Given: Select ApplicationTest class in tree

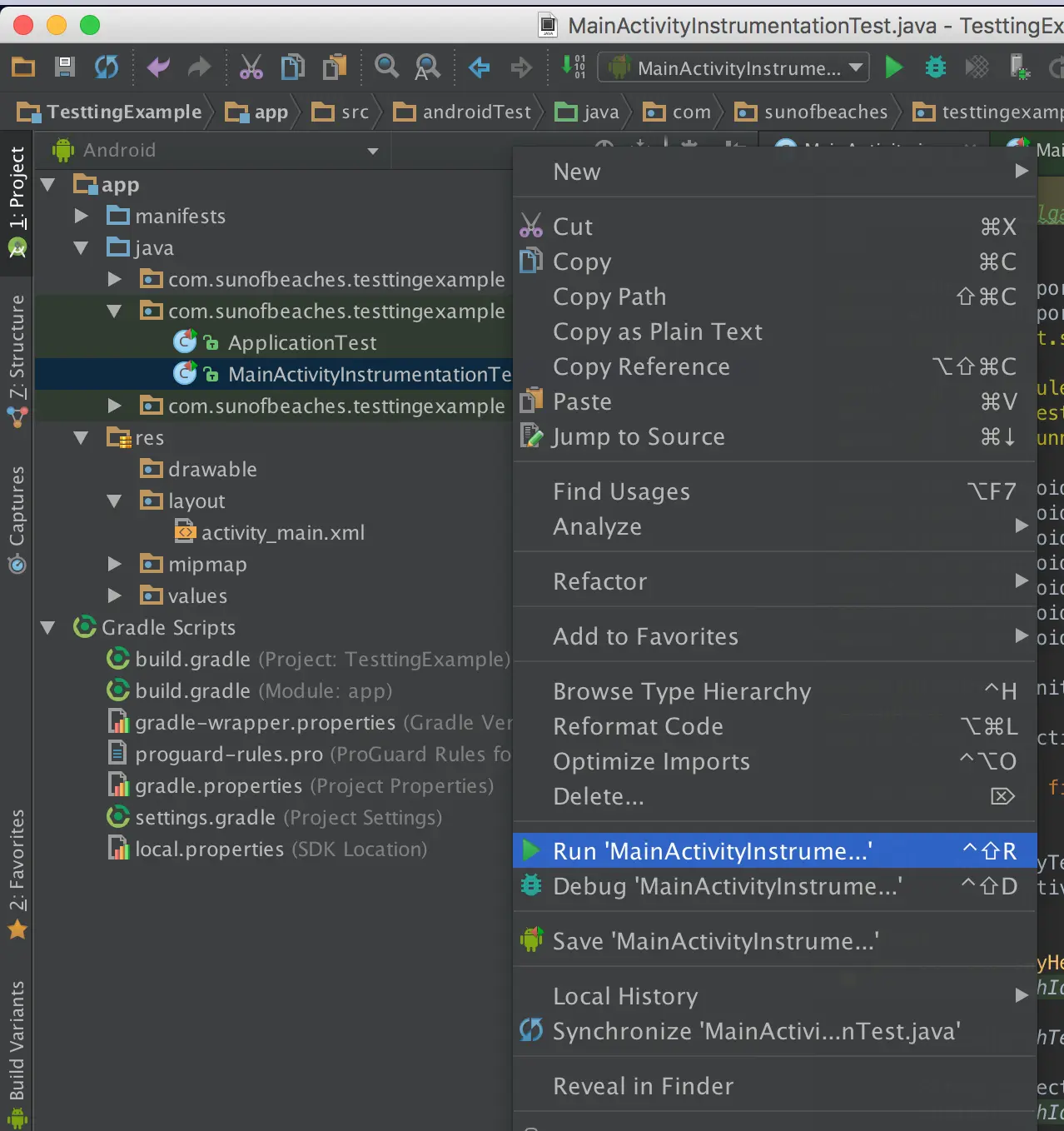Looking at the screenshot, I should [x=302, y=343].
